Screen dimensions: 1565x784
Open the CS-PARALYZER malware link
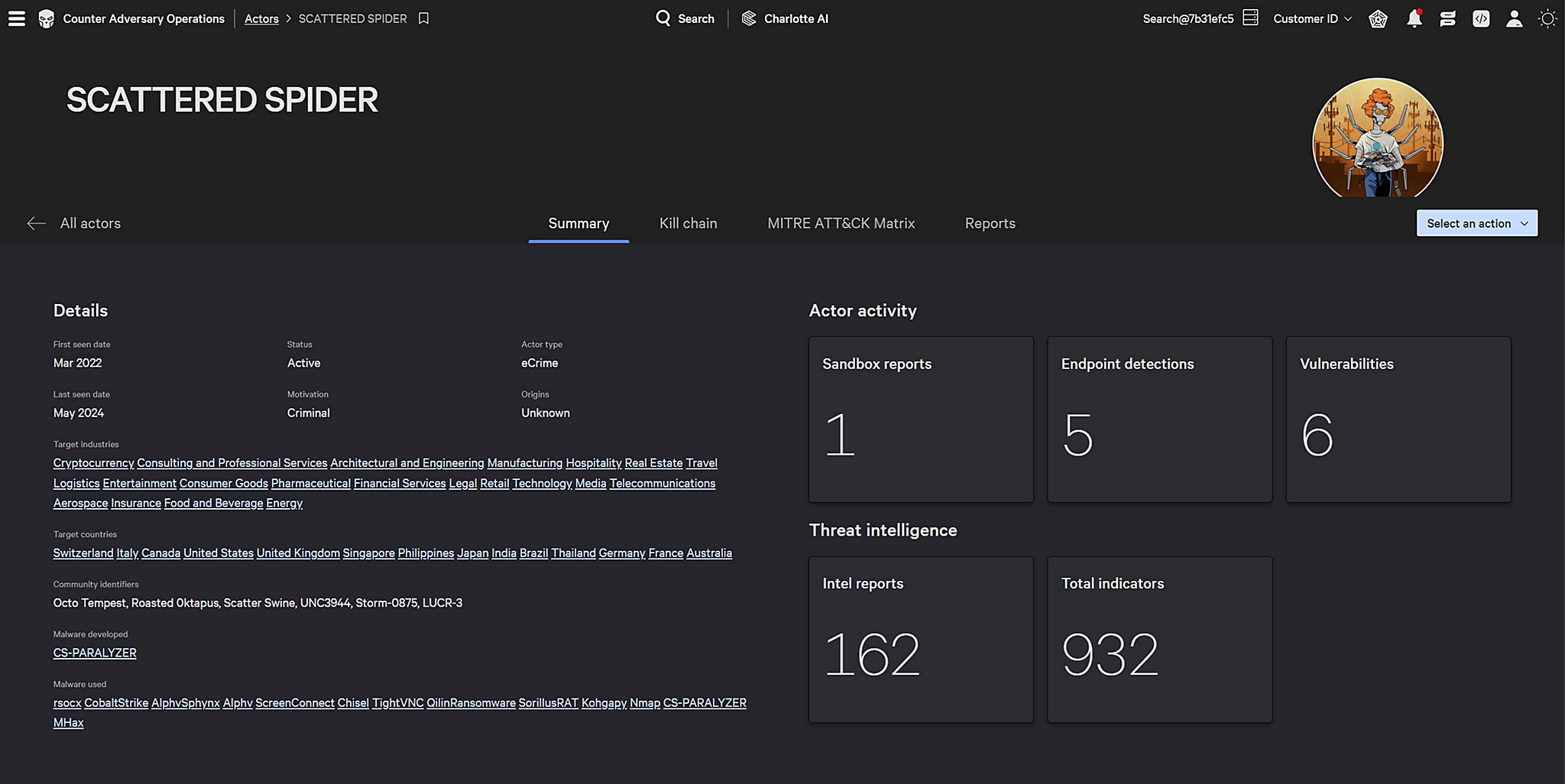coord(94,653)
